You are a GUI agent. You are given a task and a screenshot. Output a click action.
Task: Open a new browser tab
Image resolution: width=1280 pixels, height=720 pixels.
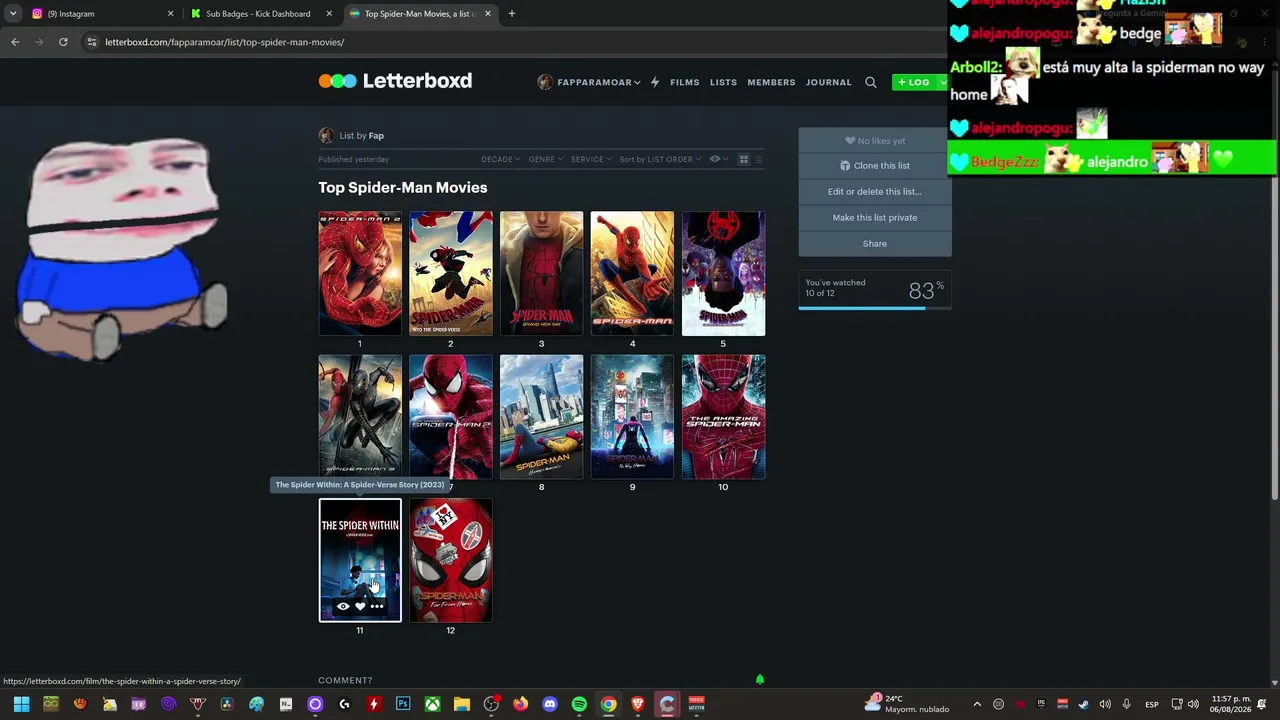tap(512, 14)
